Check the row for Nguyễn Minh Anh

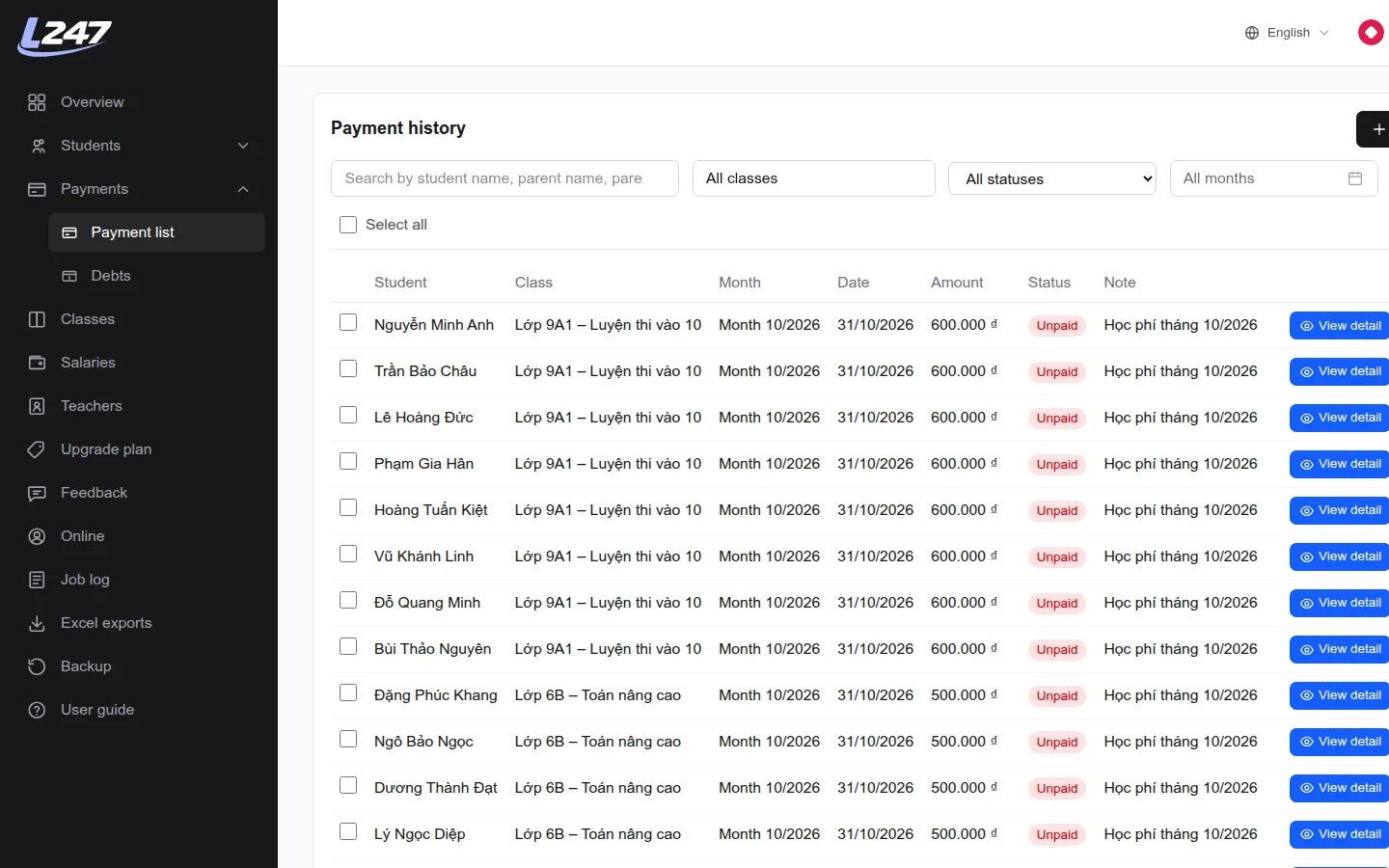click(x=348, y=323)
